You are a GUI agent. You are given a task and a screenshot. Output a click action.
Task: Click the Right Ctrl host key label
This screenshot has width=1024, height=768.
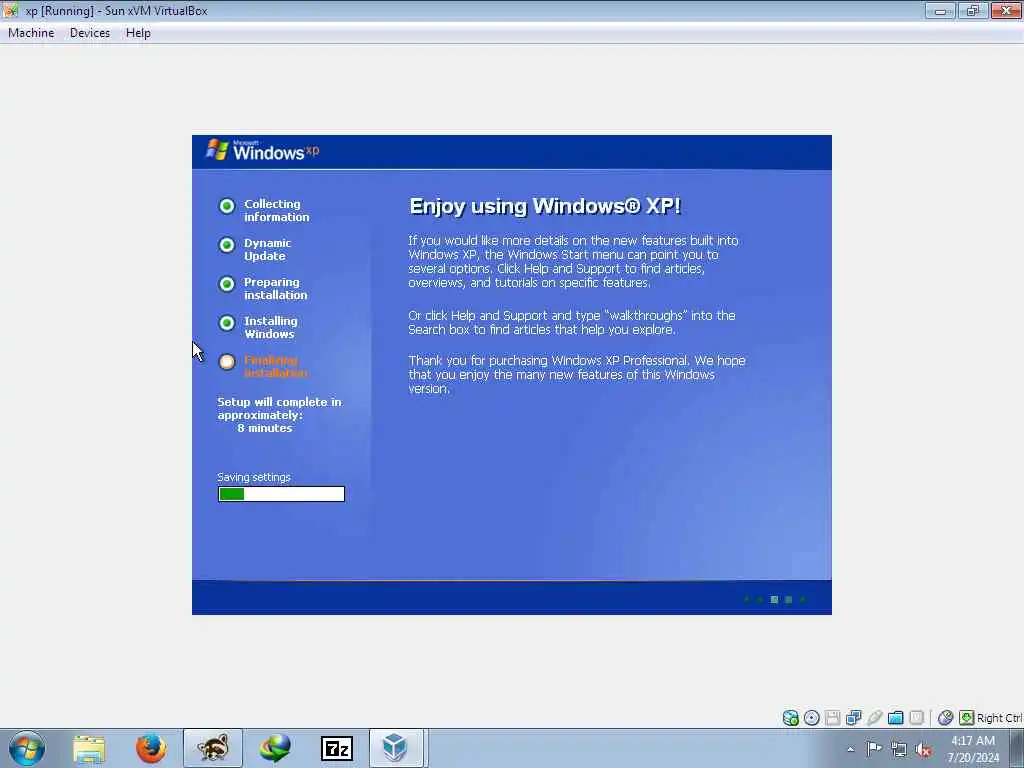1000,718
